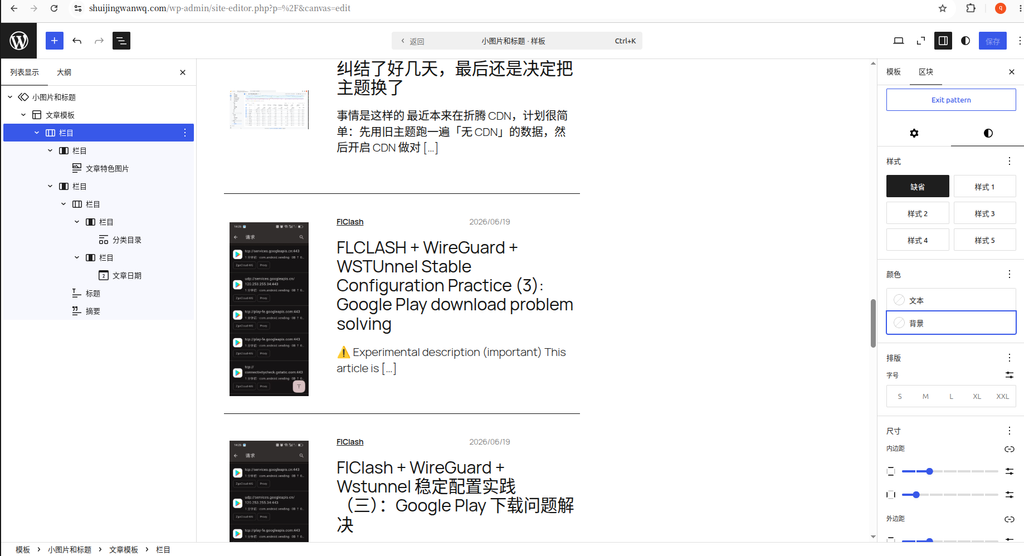The height and width of the screenshot is (556, 1024).
Task: Click the 返回 back button in header
Action: click(413, 41)
